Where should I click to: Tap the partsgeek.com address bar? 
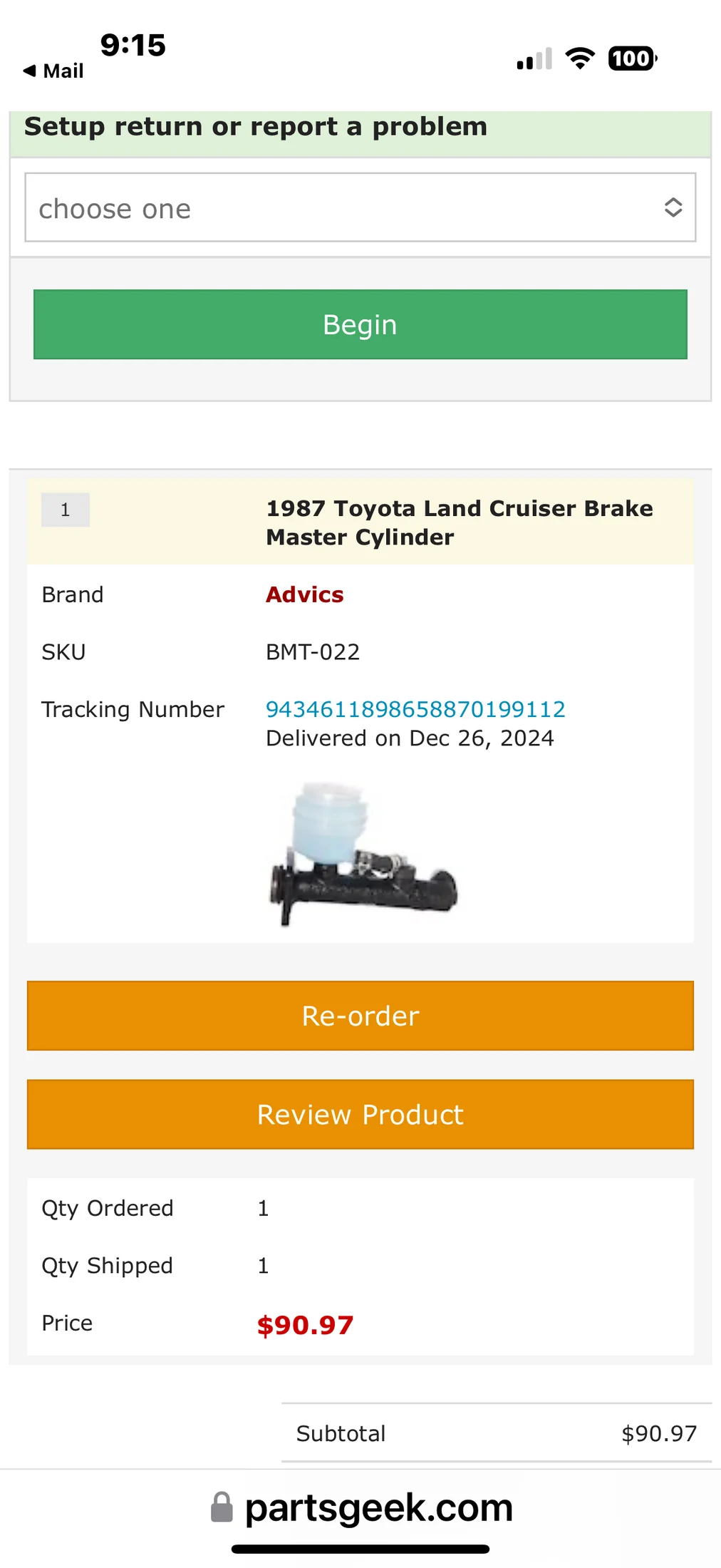pos(378,1507)
